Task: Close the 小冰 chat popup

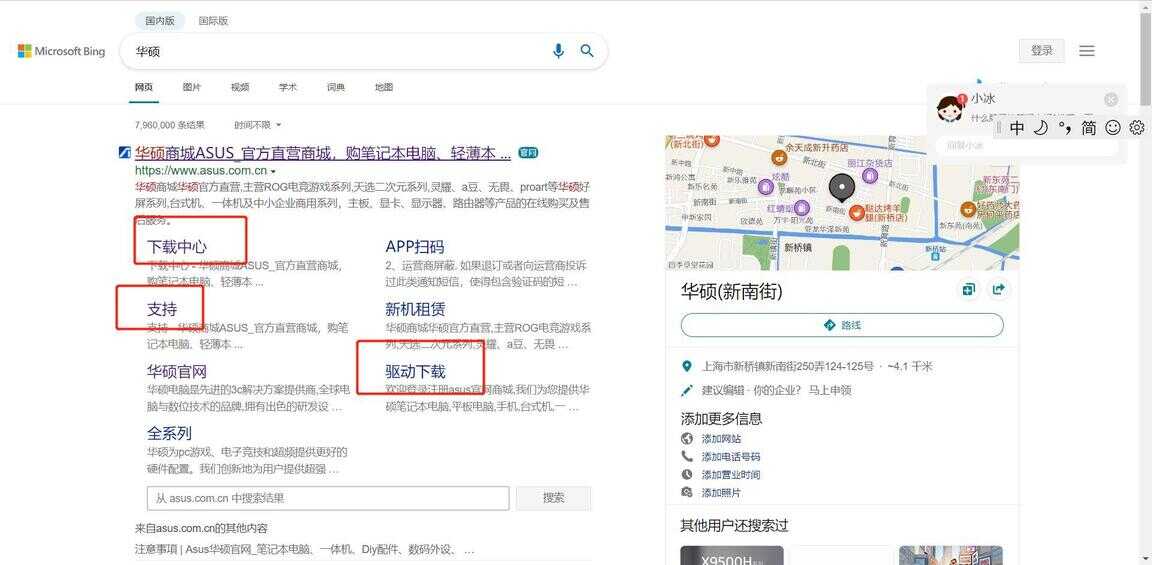Action: click(1111, 99)
